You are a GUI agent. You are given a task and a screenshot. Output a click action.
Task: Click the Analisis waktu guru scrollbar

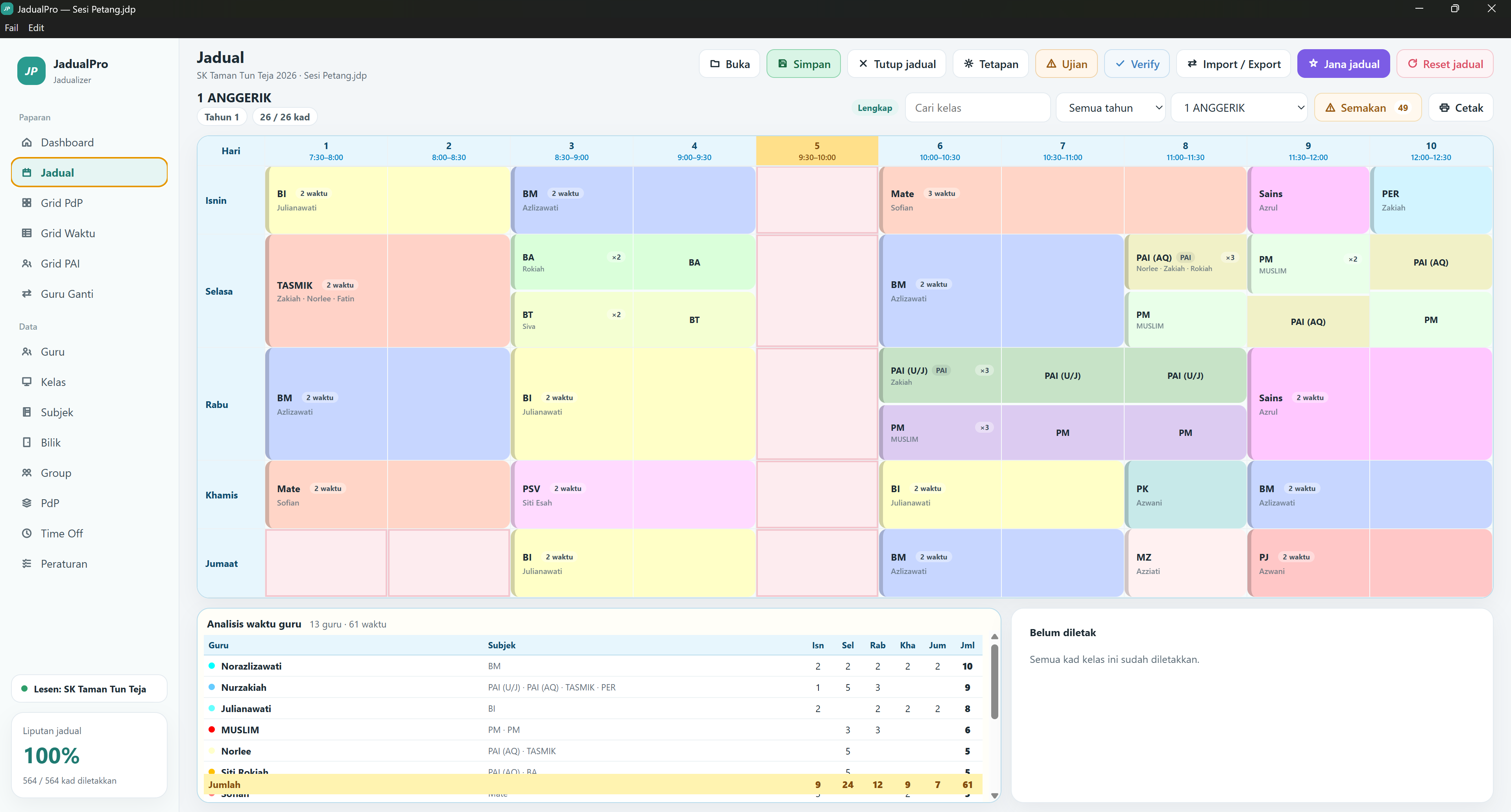pos(994,682)
